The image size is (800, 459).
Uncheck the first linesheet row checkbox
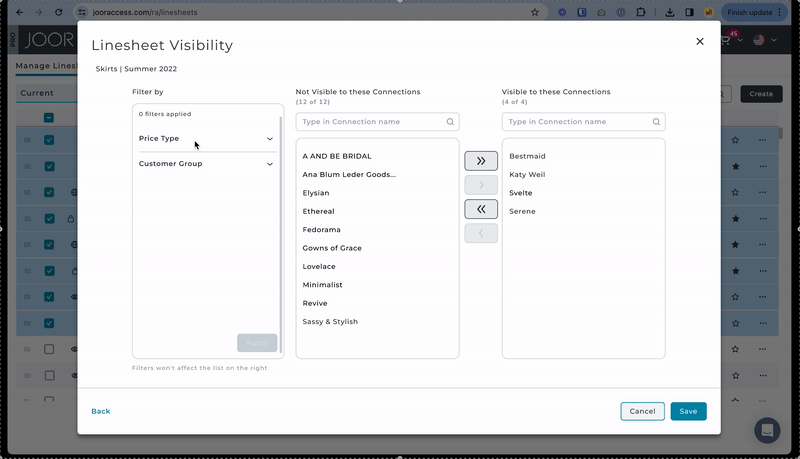click(x=49, y=140)
